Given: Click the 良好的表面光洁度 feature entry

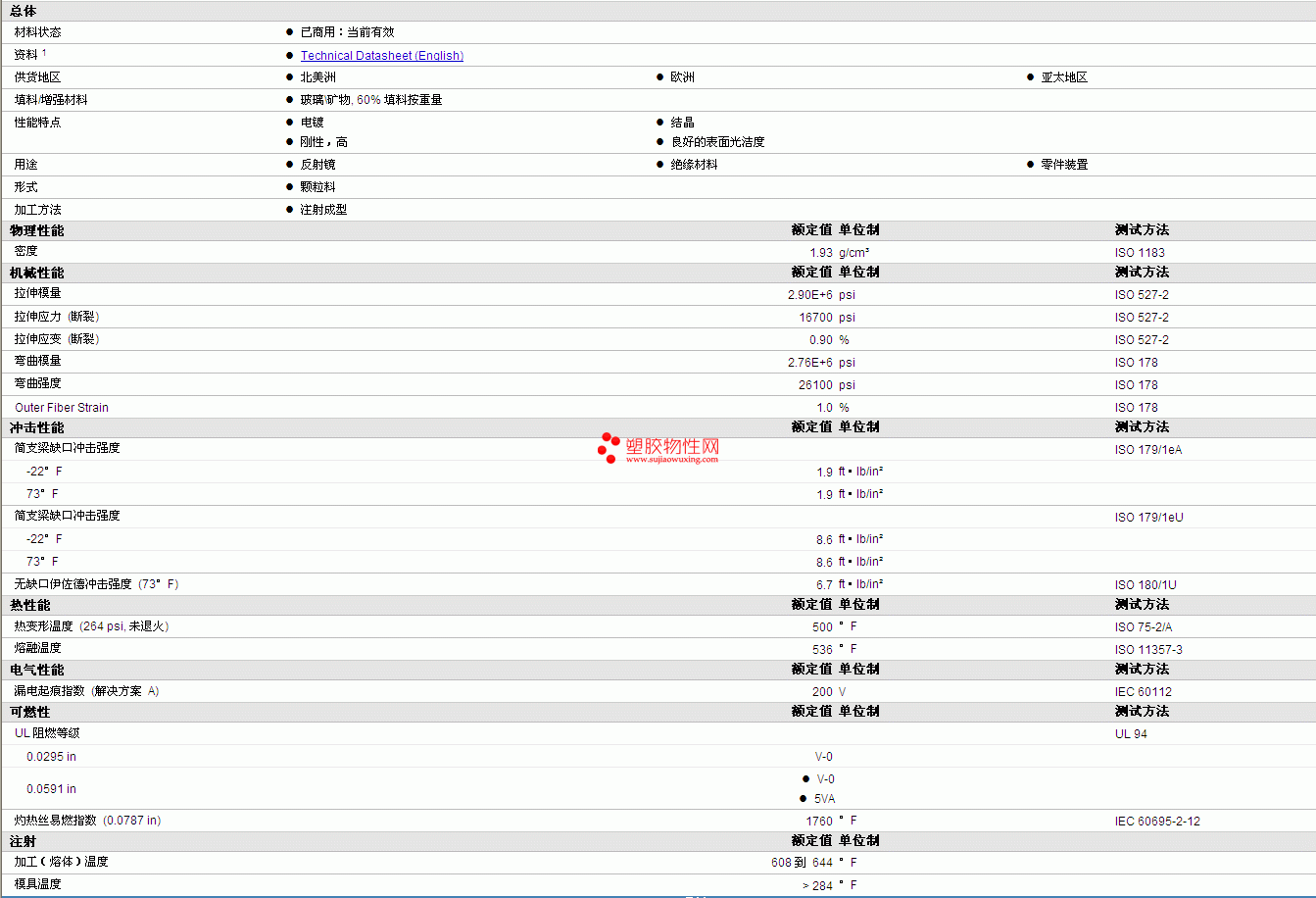Looking at the screenshot, I should pos(717,142).
